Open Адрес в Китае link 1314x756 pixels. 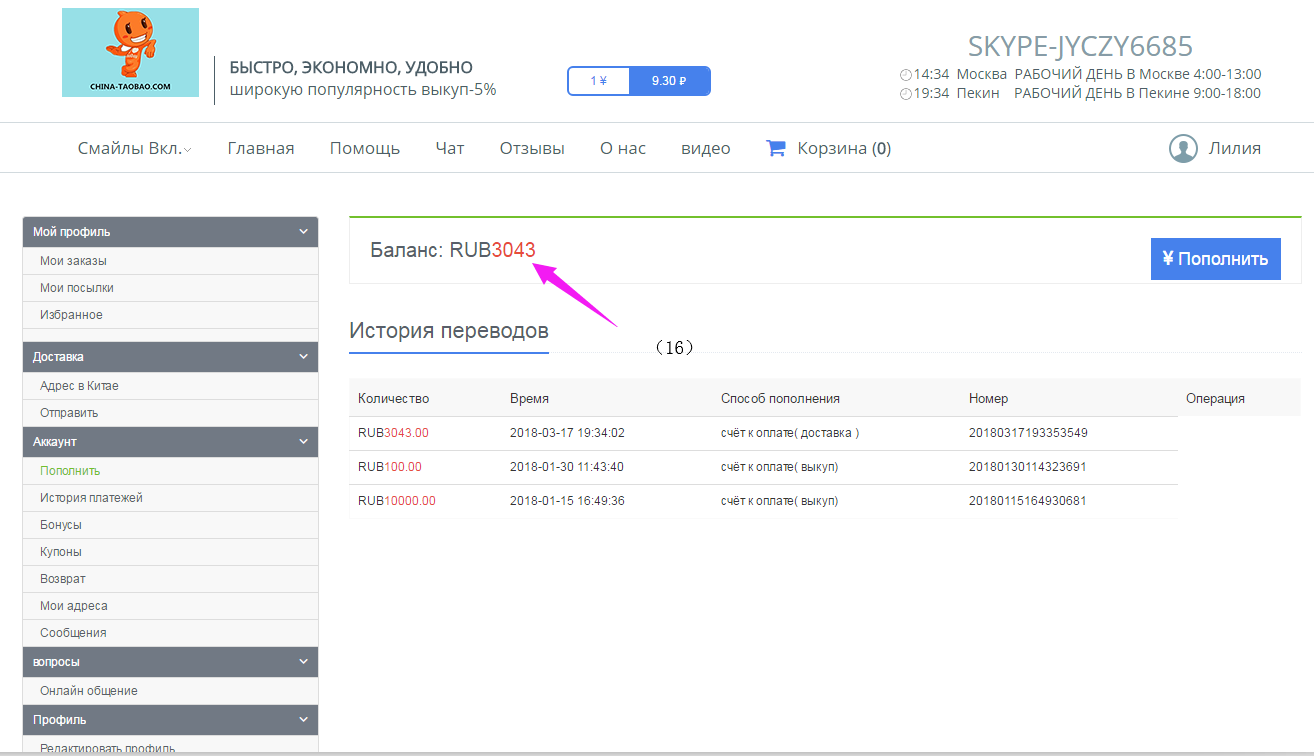[79, 386]
